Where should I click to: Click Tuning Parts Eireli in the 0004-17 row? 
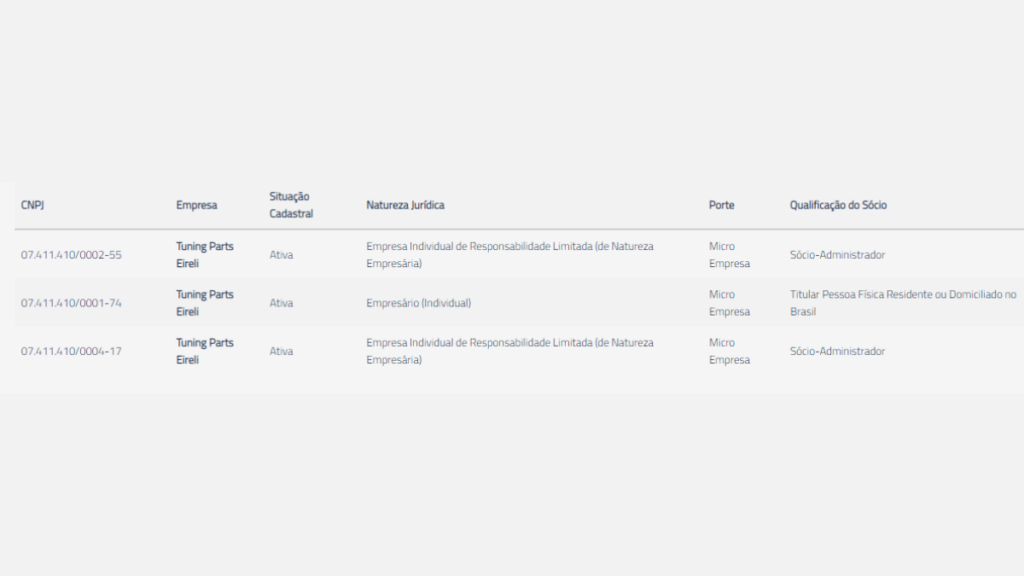coord(204,351)
